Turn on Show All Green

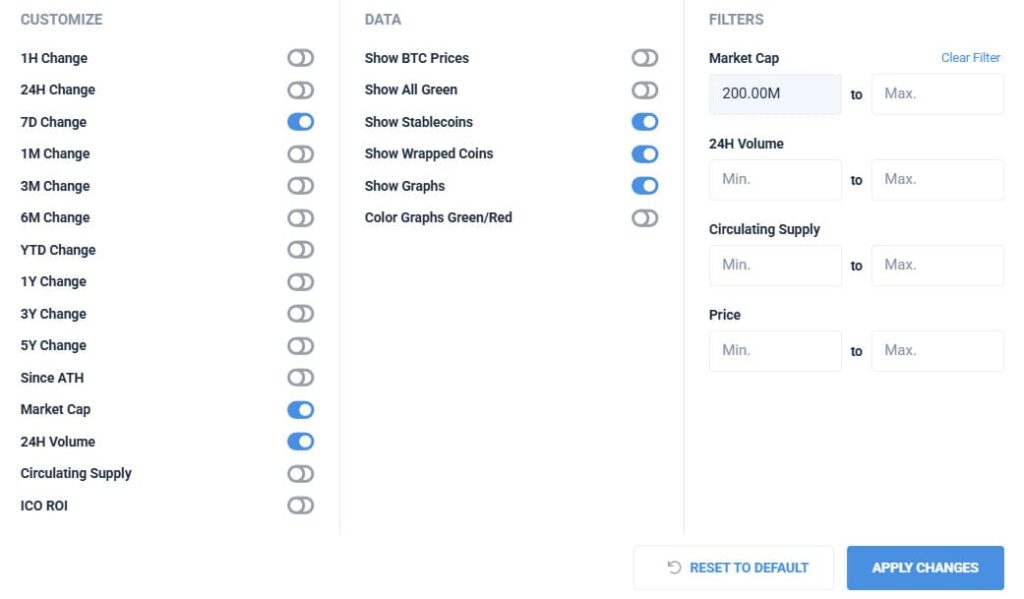coord(645,90)
